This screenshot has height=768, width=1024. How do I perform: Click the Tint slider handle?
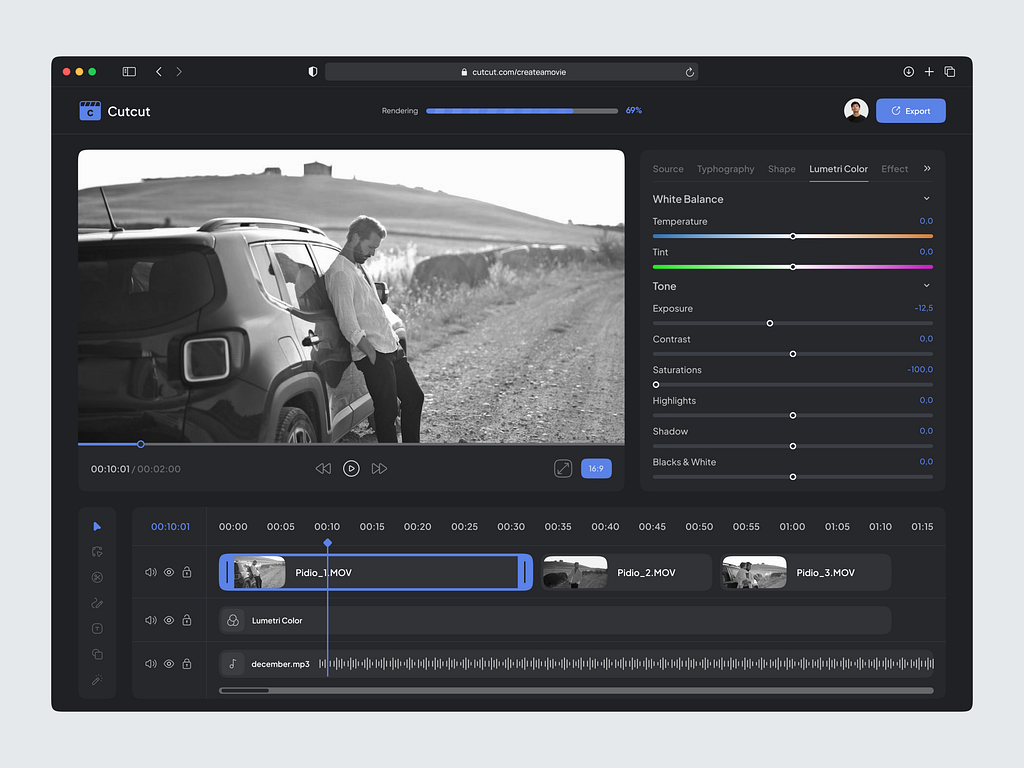click(793, 267)
